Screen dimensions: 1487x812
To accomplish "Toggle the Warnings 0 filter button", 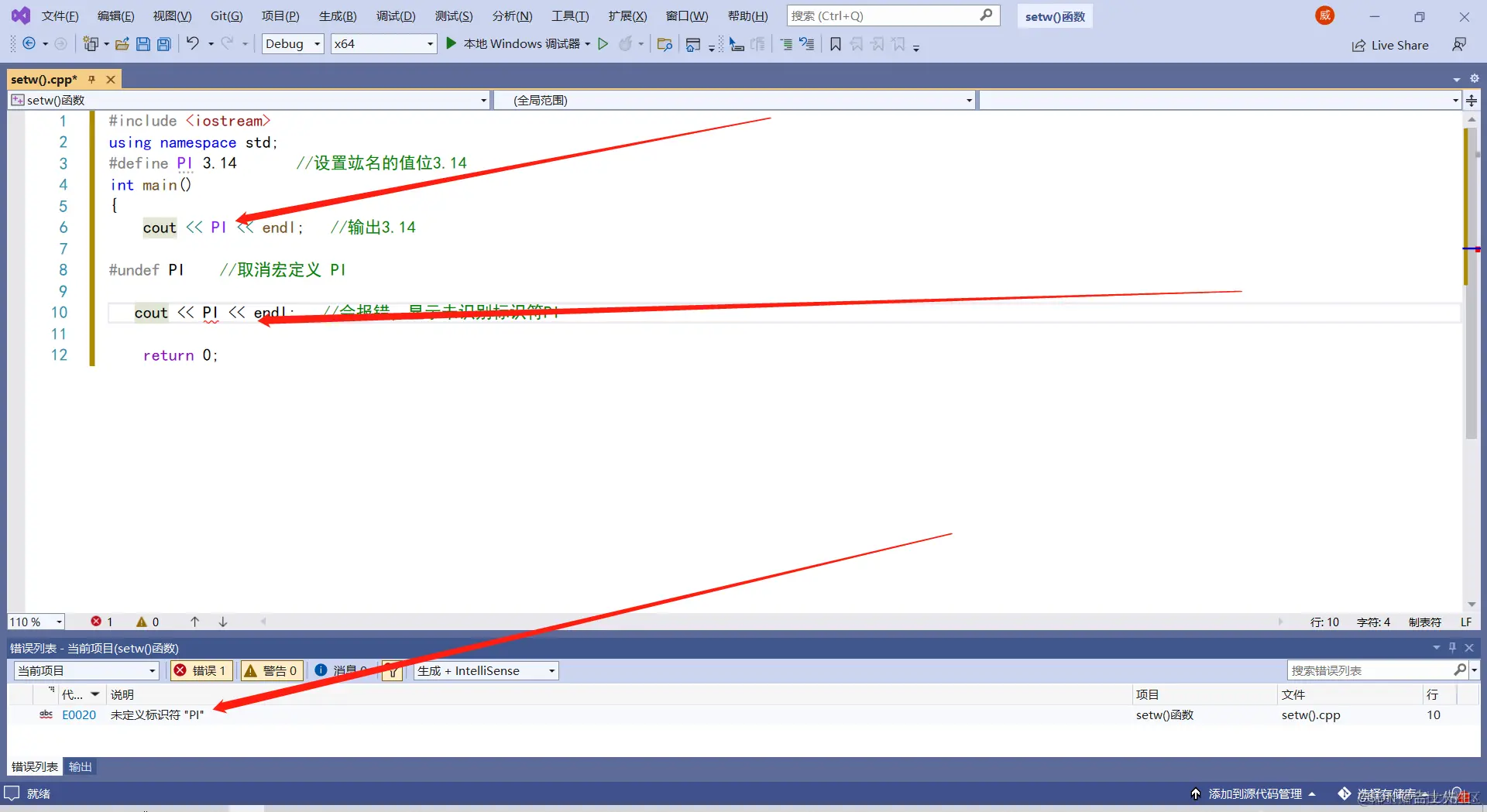I will click(x=270, y=670).
